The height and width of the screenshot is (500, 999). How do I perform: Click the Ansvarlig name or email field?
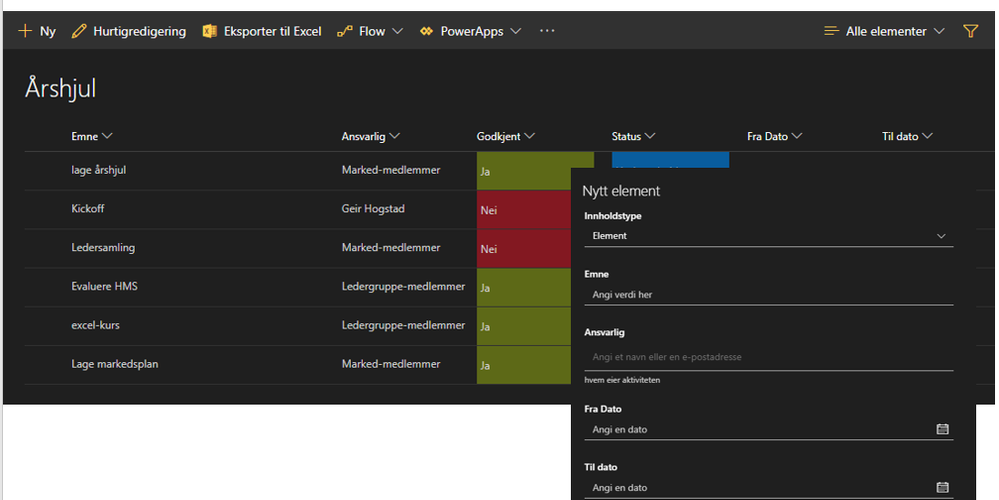768,357
